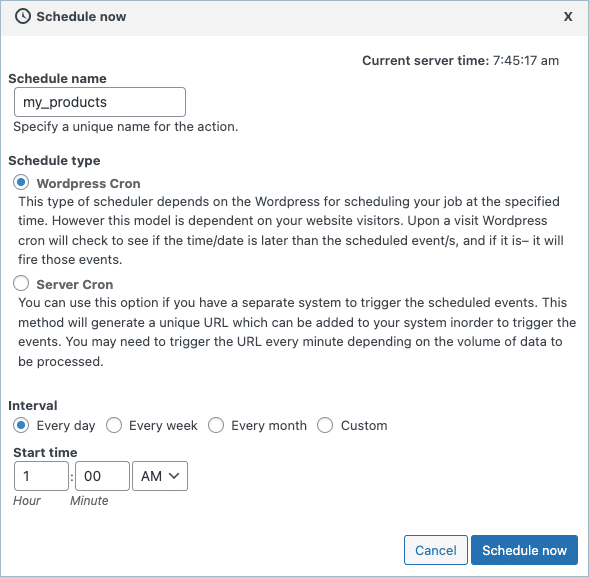589x577 pixels.
Task: Focus the Schedule name text field
Action: point(100,102)
